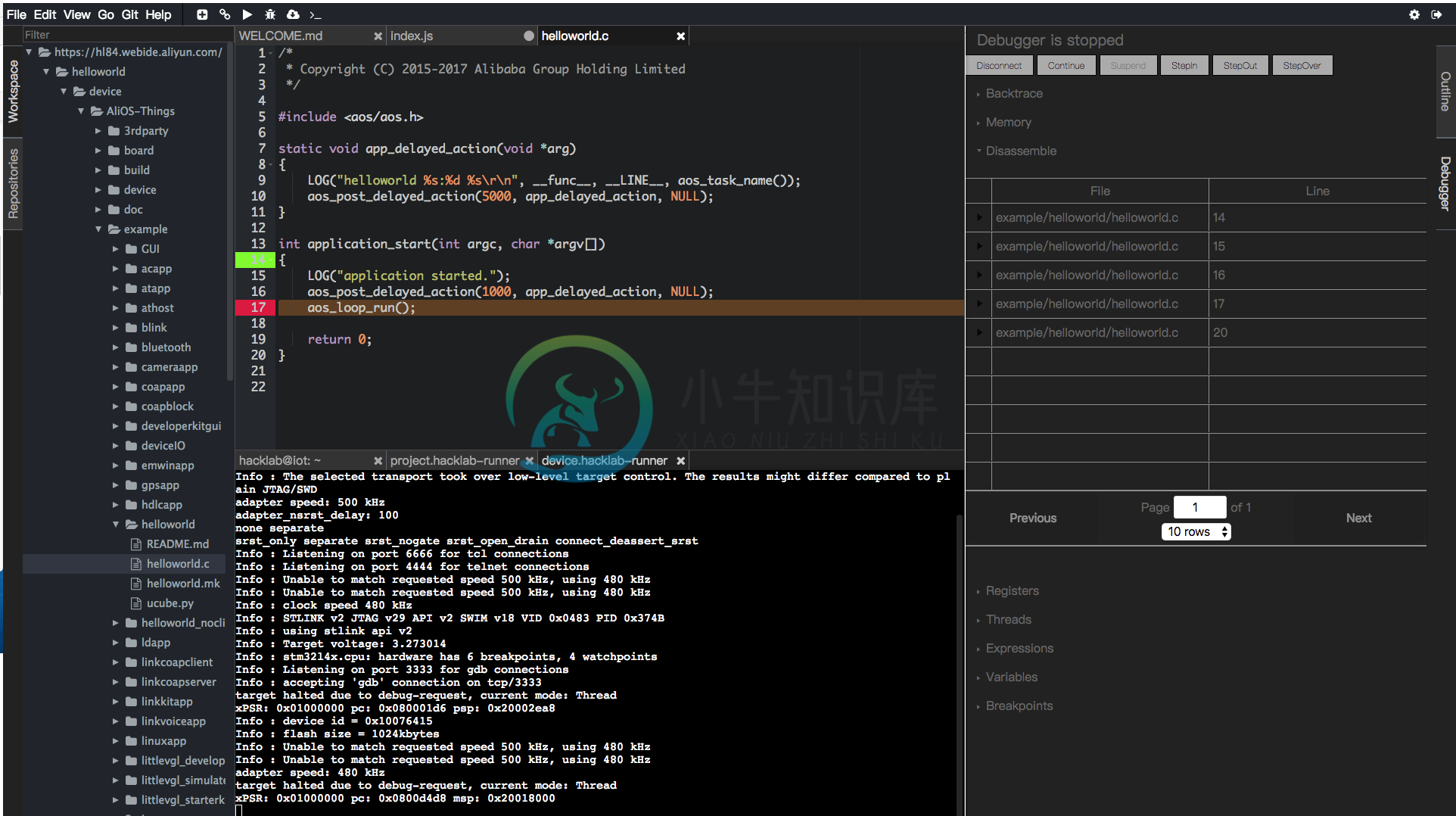1456x816 pixels.
Task: Click the new file plus icon
Action: click(x=202, y=14)
